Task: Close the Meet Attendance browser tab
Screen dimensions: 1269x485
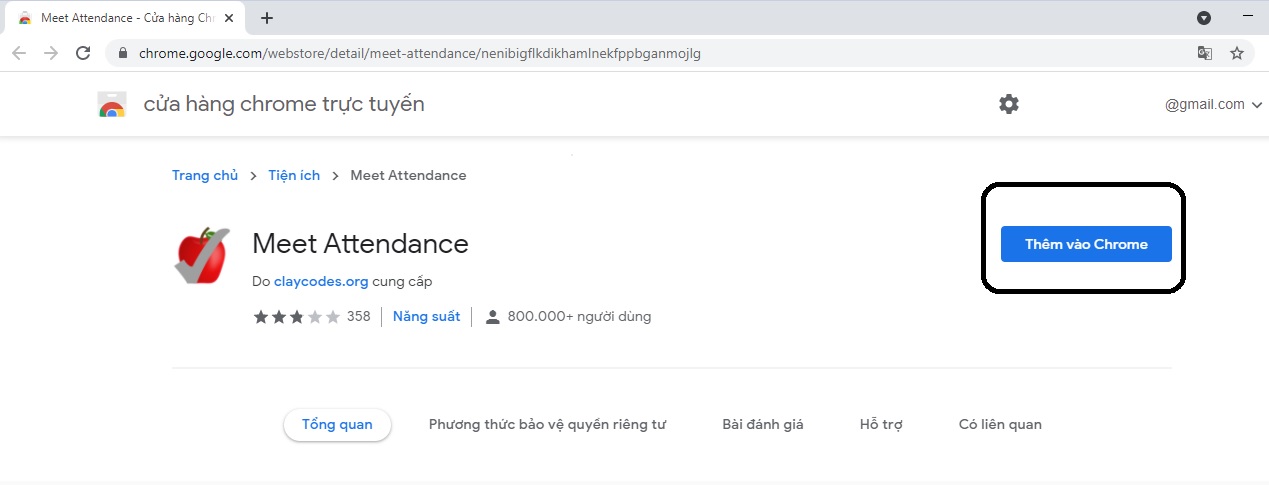Action: (229, 18)
